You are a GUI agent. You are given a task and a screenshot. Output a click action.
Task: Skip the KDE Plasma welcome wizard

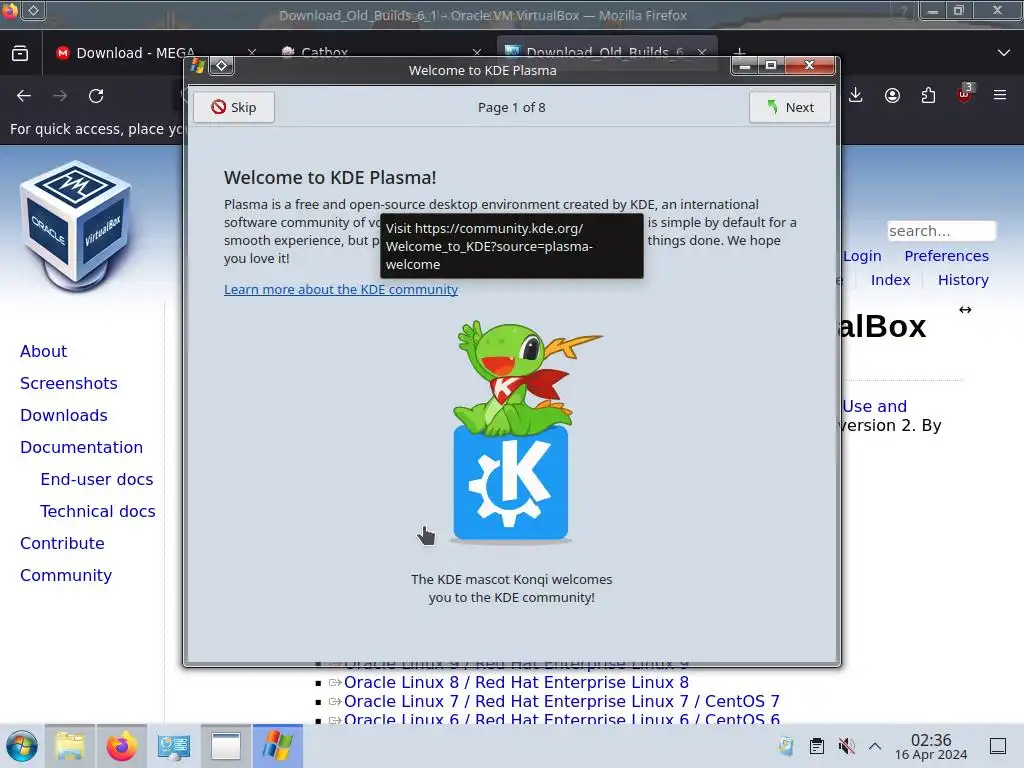(x=234, y=107)
